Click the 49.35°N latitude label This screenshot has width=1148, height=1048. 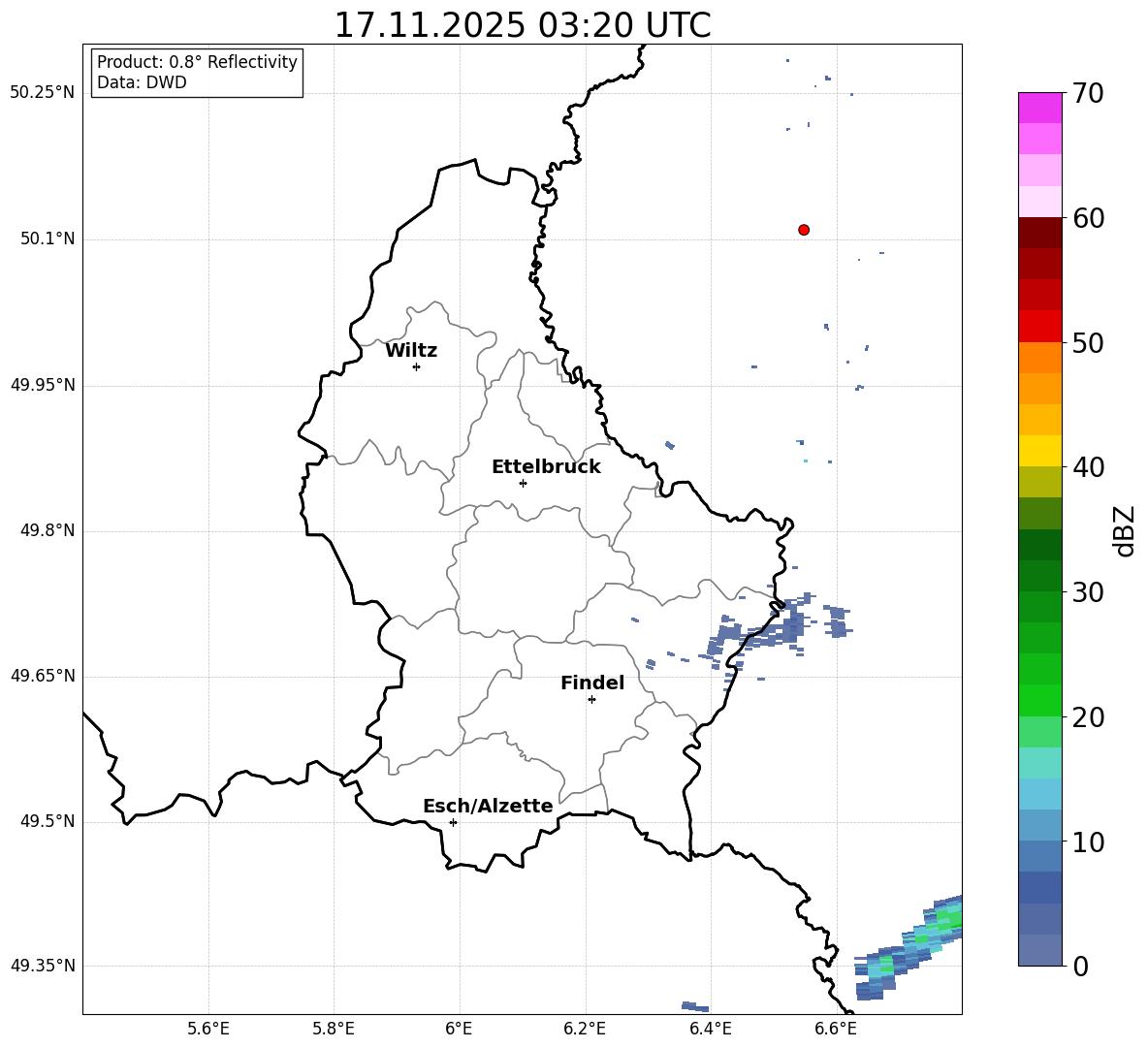pos(43,966)
